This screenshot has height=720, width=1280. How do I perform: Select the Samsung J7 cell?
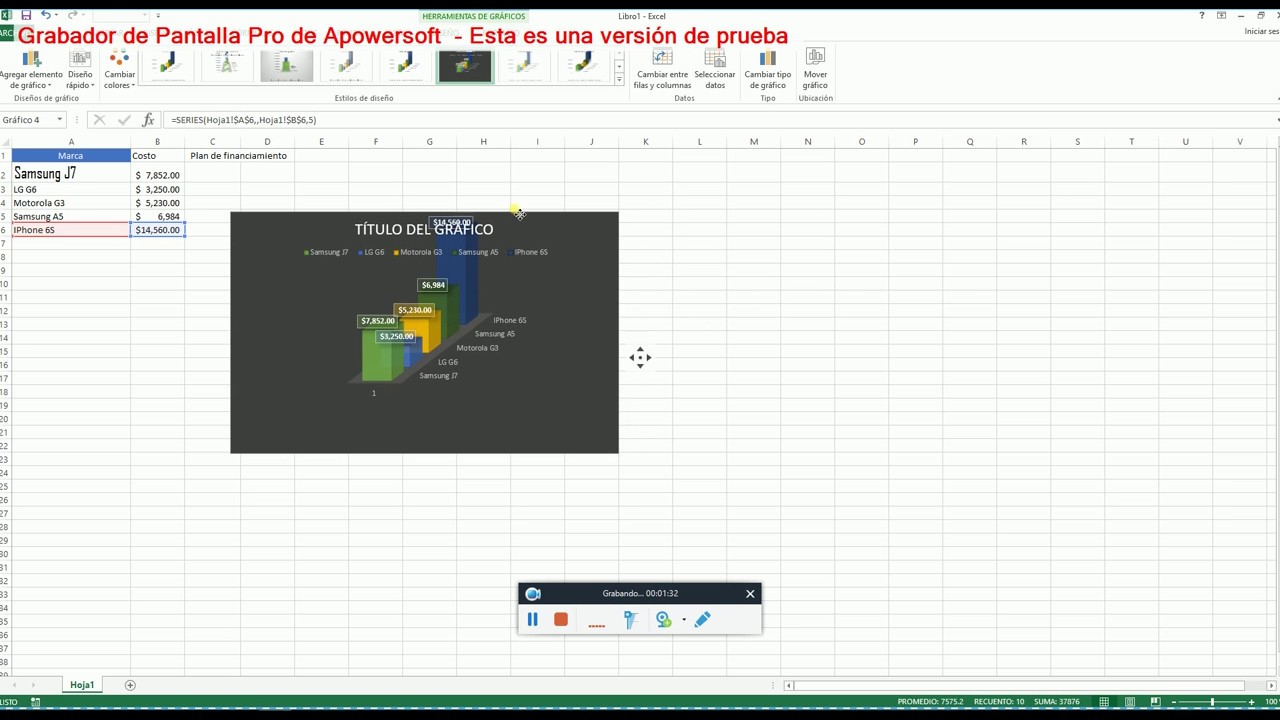[x=71, y=174]
